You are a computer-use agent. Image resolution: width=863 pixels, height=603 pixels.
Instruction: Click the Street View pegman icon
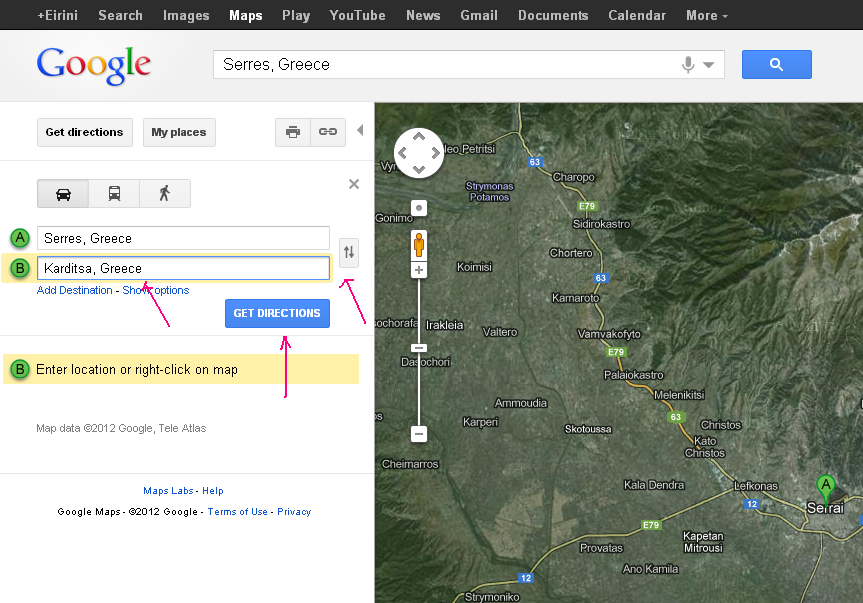419,245
